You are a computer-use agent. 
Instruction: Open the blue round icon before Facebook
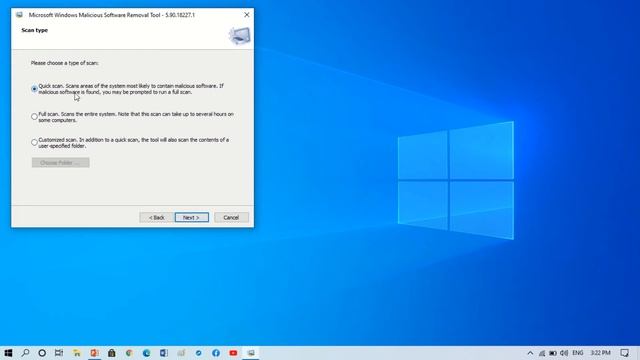pyautogui.click(x=198, y=353)
